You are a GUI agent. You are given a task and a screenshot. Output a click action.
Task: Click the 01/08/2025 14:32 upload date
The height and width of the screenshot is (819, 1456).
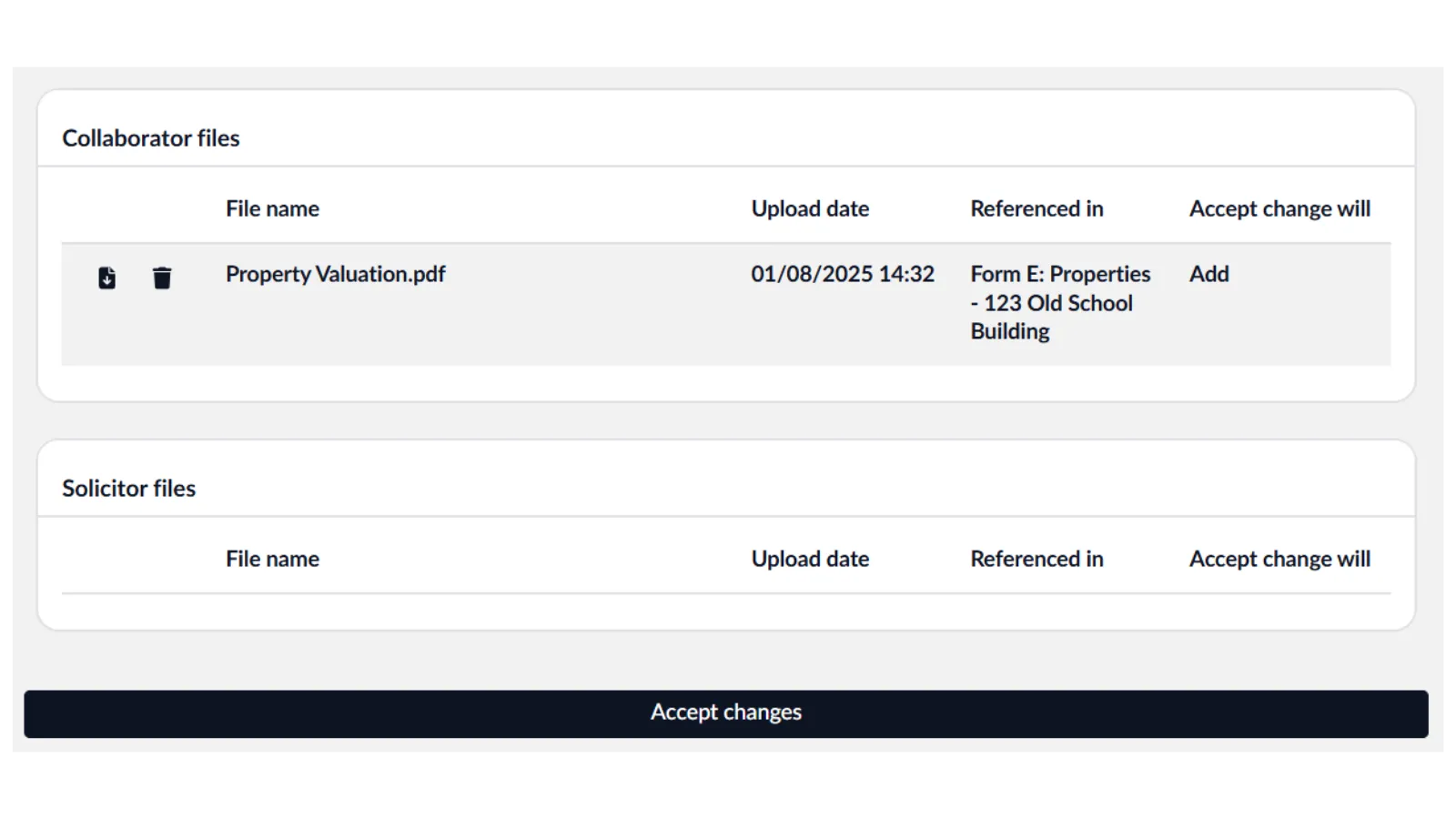tap(843, 274)
